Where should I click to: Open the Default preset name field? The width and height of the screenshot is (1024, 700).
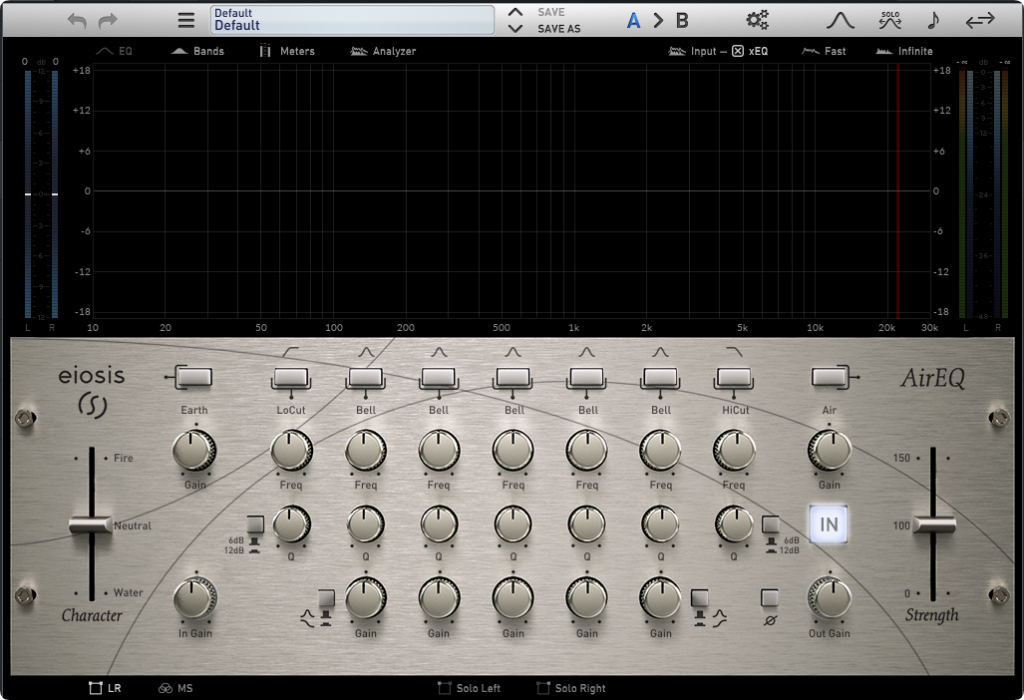[352, 20]
